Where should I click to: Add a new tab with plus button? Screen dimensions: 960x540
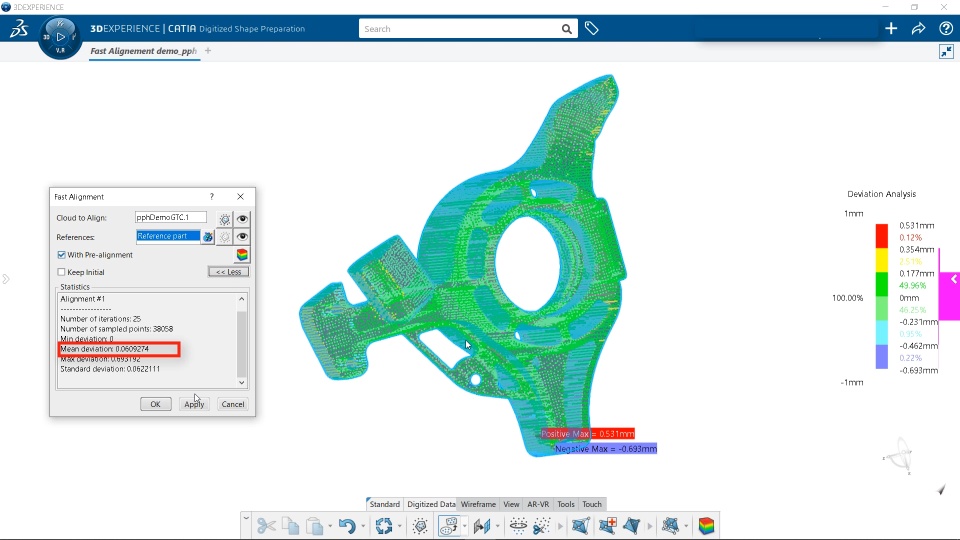[x=208, y=51]
